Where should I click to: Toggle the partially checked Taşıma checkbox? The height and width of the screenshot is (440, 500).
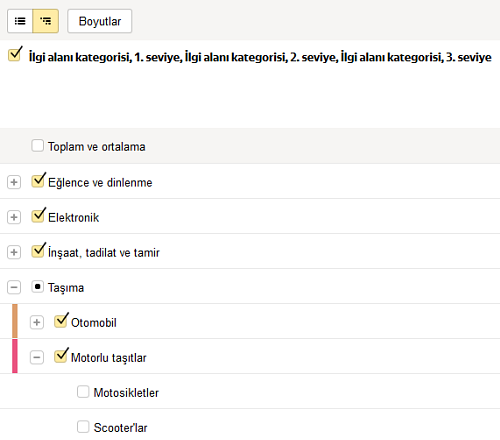[x=37, y=286]
